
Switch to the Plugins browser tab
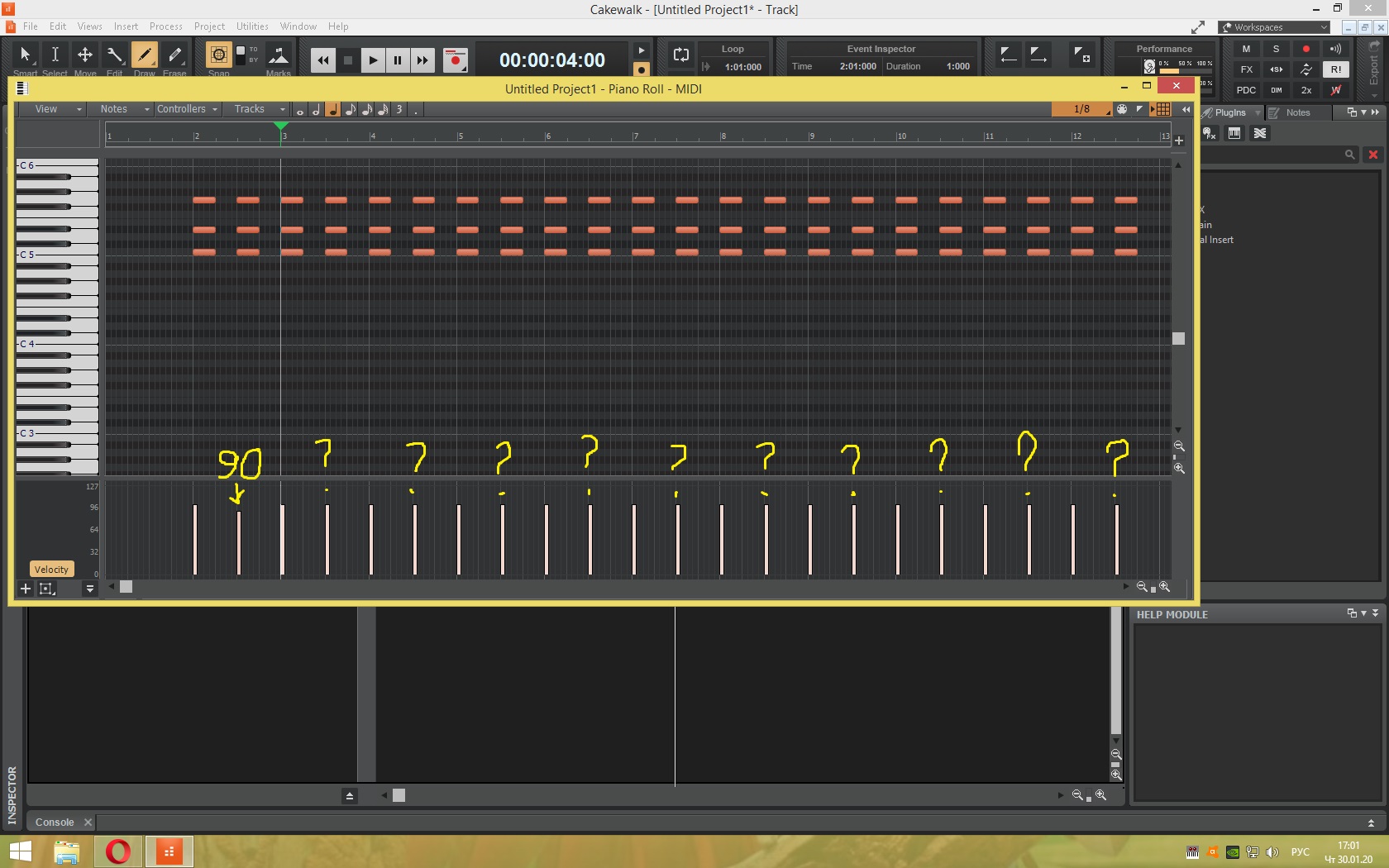1229,112
